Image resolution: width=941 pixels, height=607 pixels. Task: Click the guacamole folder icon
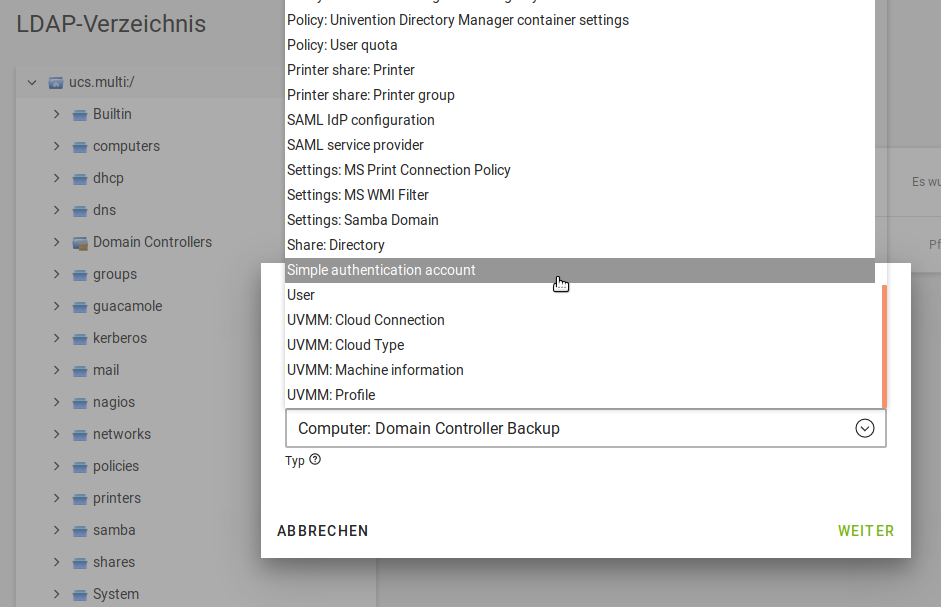pyautogui.click(x=80, y=307)
